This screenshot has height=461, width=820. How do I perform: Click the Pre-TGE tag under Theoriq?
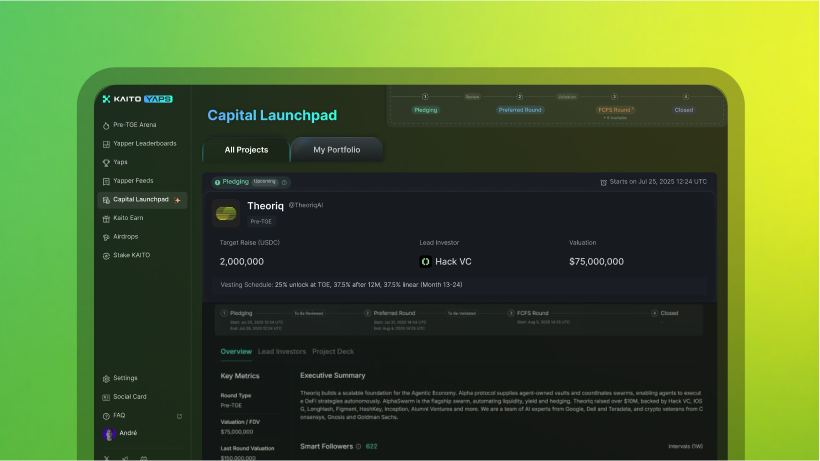tap(261, 222)
